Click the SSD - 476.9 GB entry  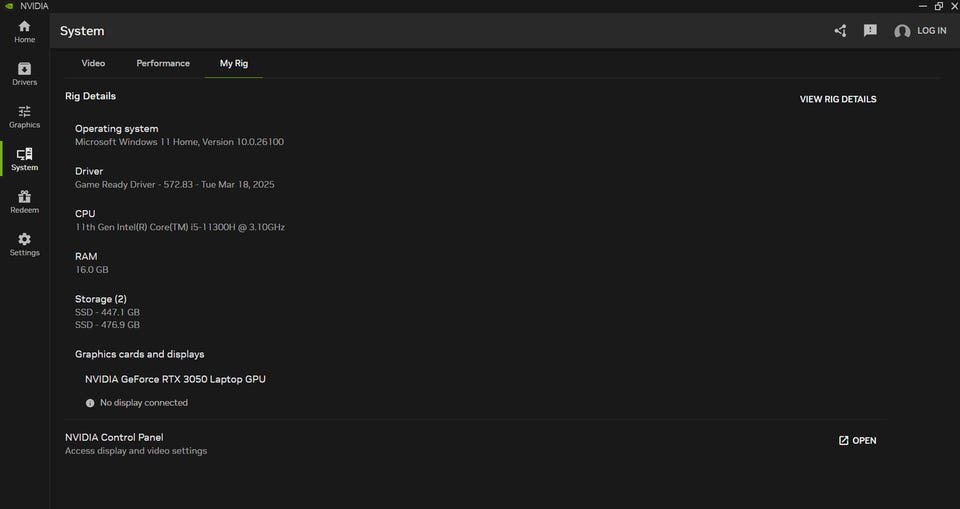click(x=107, y=325)
